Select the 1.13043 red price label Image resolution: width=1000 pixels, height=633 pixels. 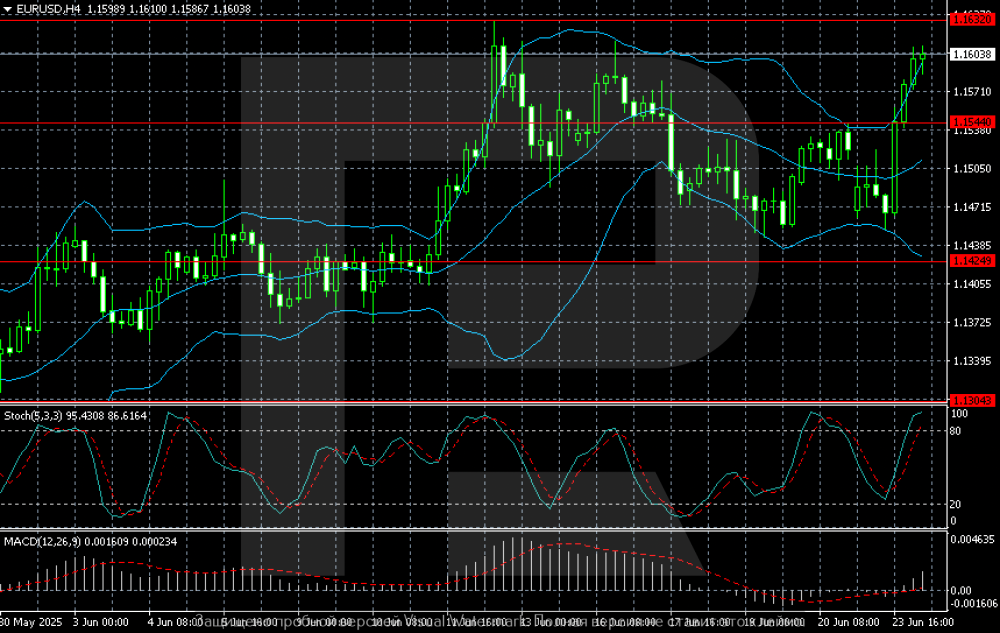coord(972,400)
